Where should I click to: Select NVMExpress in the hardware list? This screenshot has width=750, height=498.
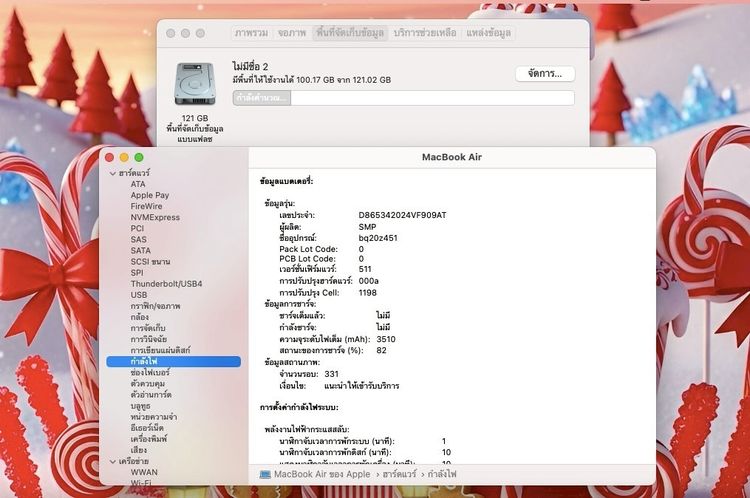pyautogui.click(x=155, y=217)
